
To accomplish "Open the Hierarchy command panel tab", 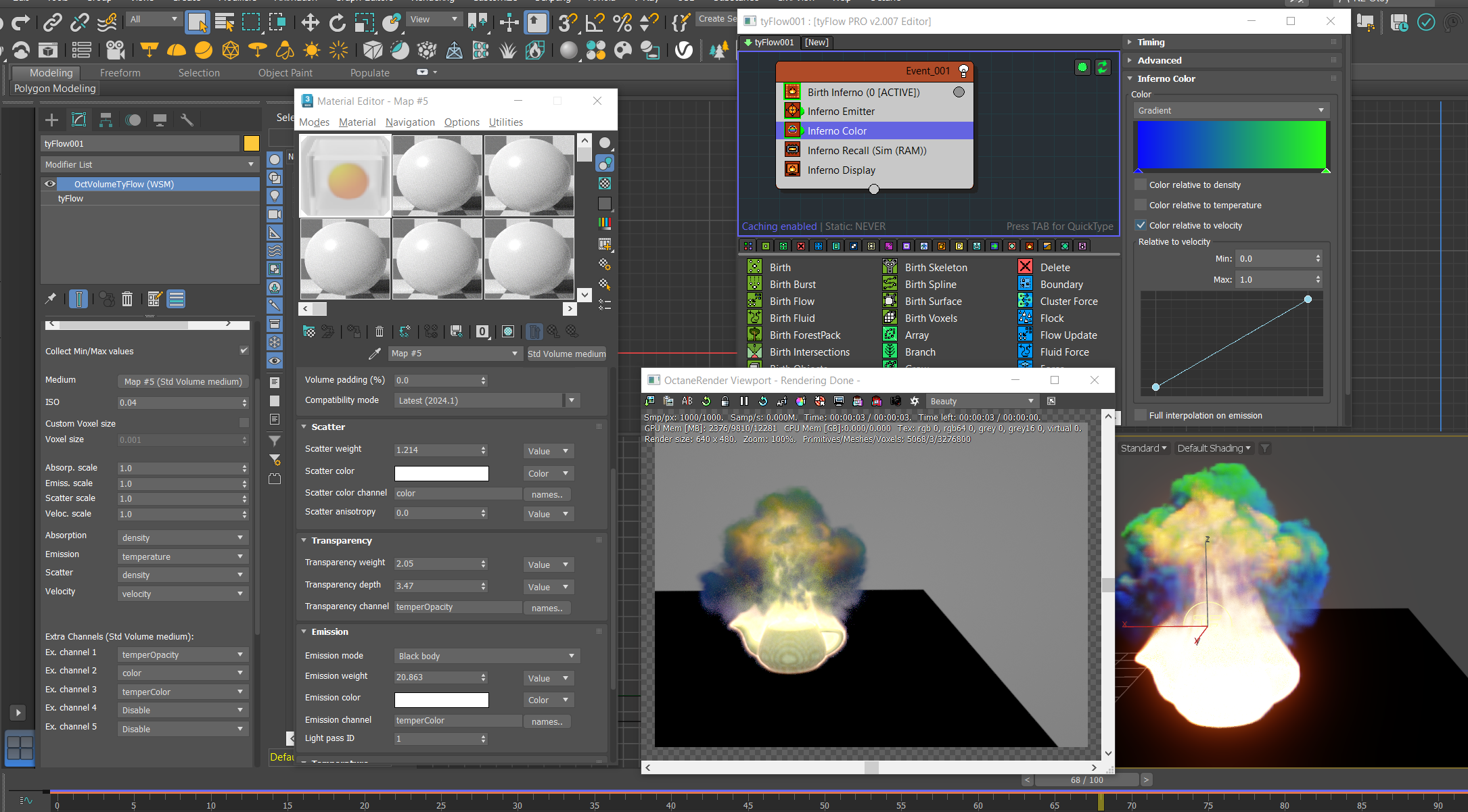I will 106,120.
